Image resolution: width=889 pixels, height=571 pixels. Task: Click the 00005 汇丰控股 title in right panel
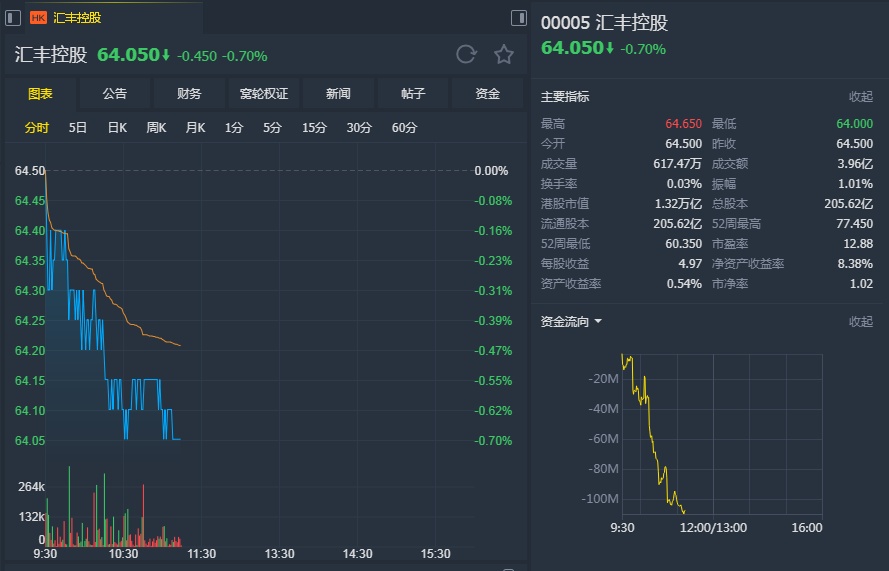coord(604,23)
